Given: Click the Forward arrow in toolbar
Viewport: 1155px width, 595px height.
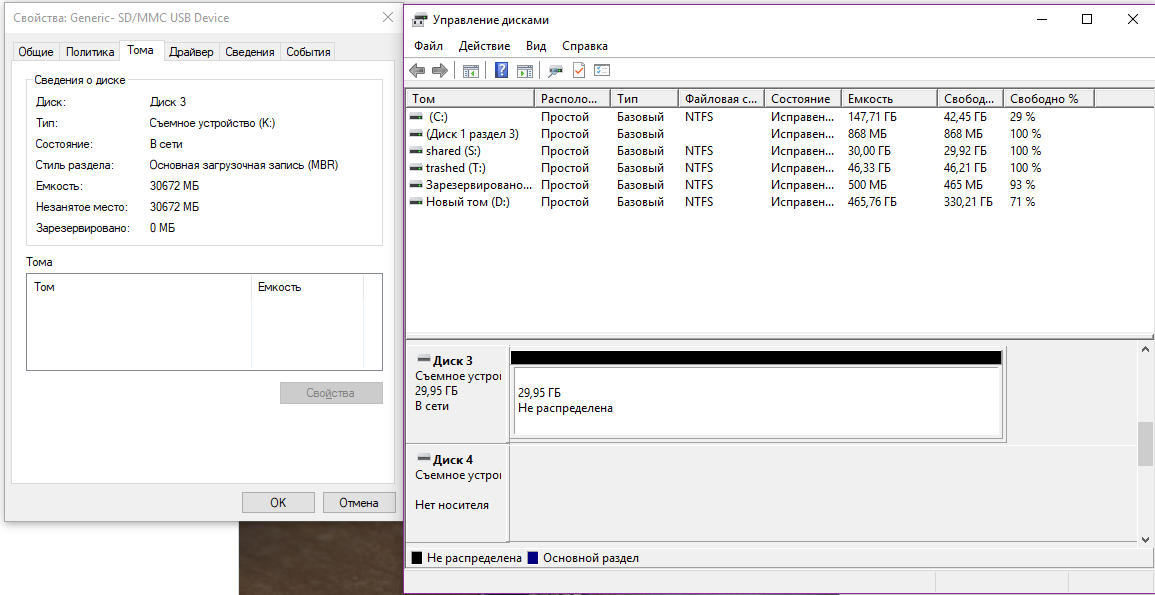Looking at the screenshot, I should (439, 70).
